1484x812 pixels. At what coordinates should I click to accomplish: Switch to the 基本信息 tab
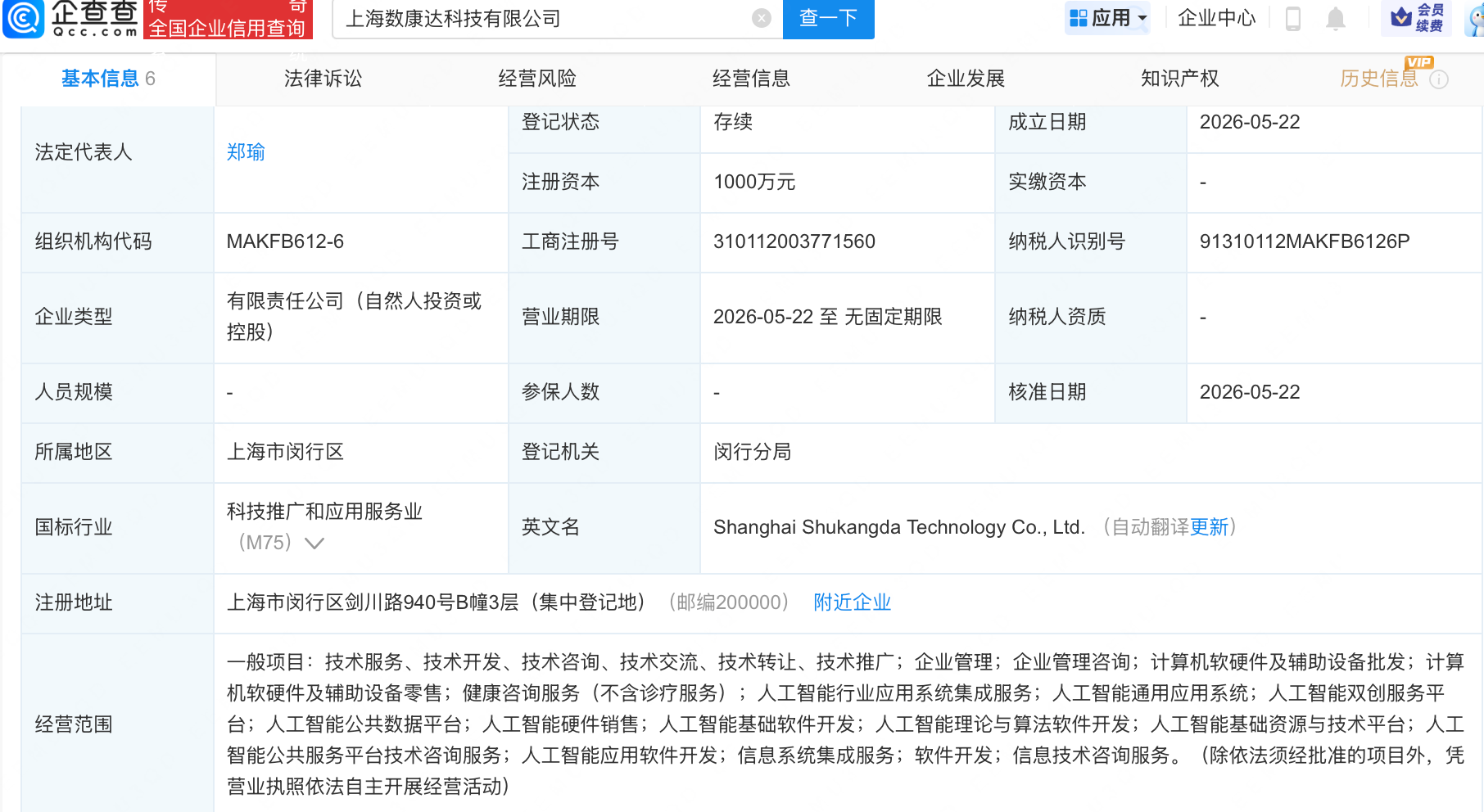[x=108, y=79]
